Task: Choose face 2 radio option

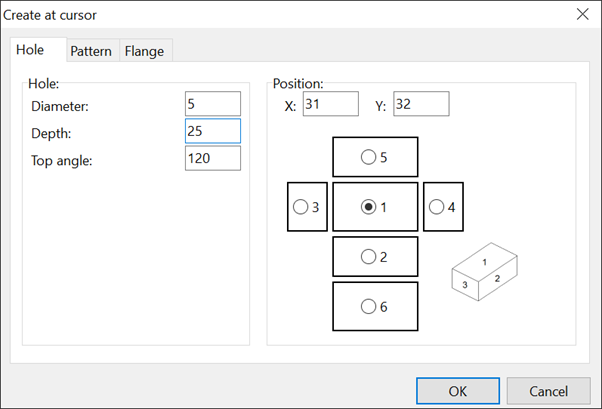Action: [374, 257]
